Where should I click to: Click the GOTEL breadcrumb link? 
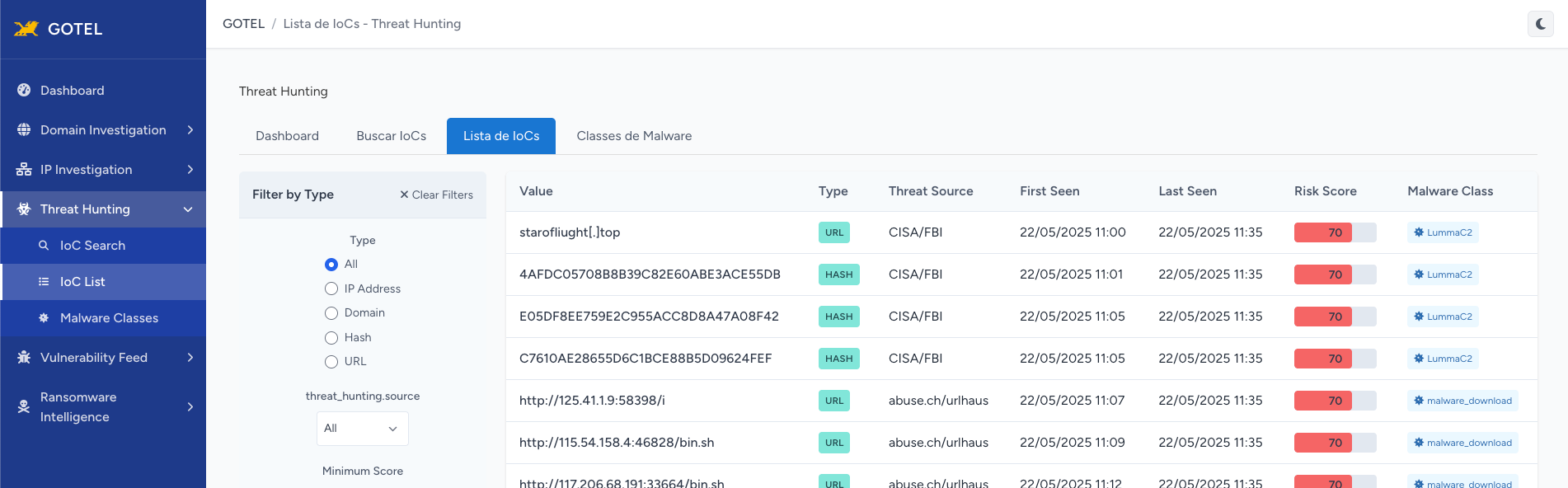tap(243, 24)
